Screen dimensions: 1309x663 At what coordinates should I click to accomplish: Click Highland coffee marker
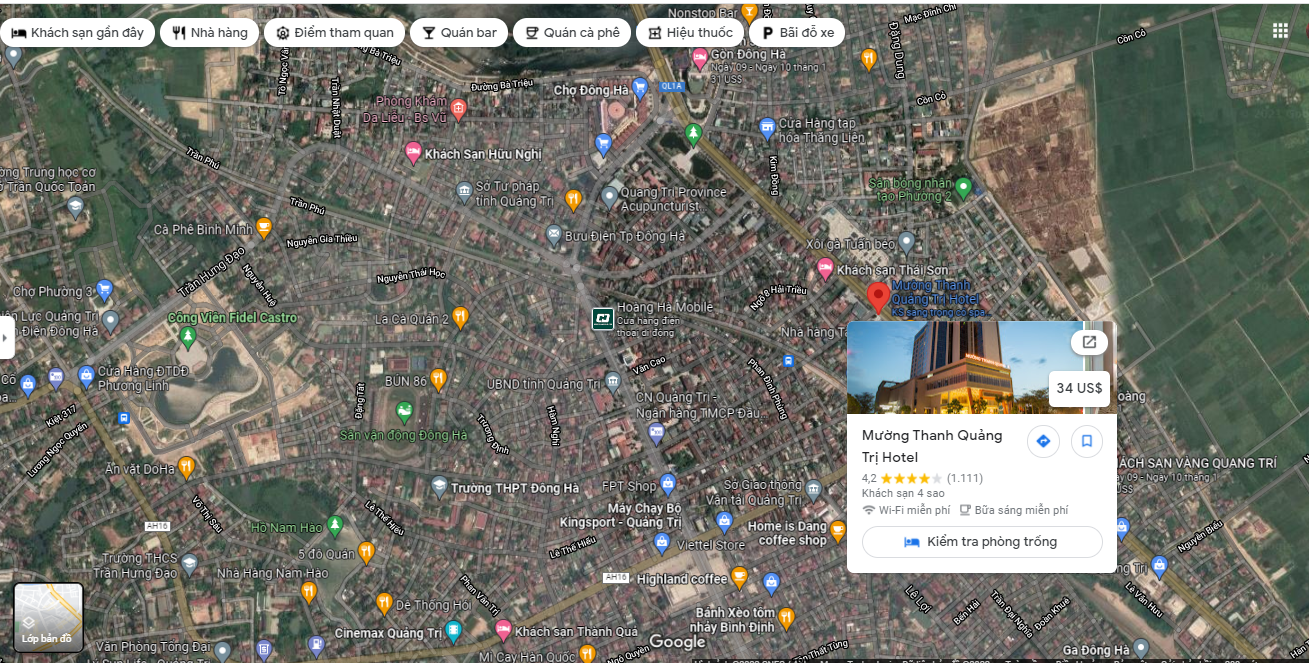click(x=739, y=576)
